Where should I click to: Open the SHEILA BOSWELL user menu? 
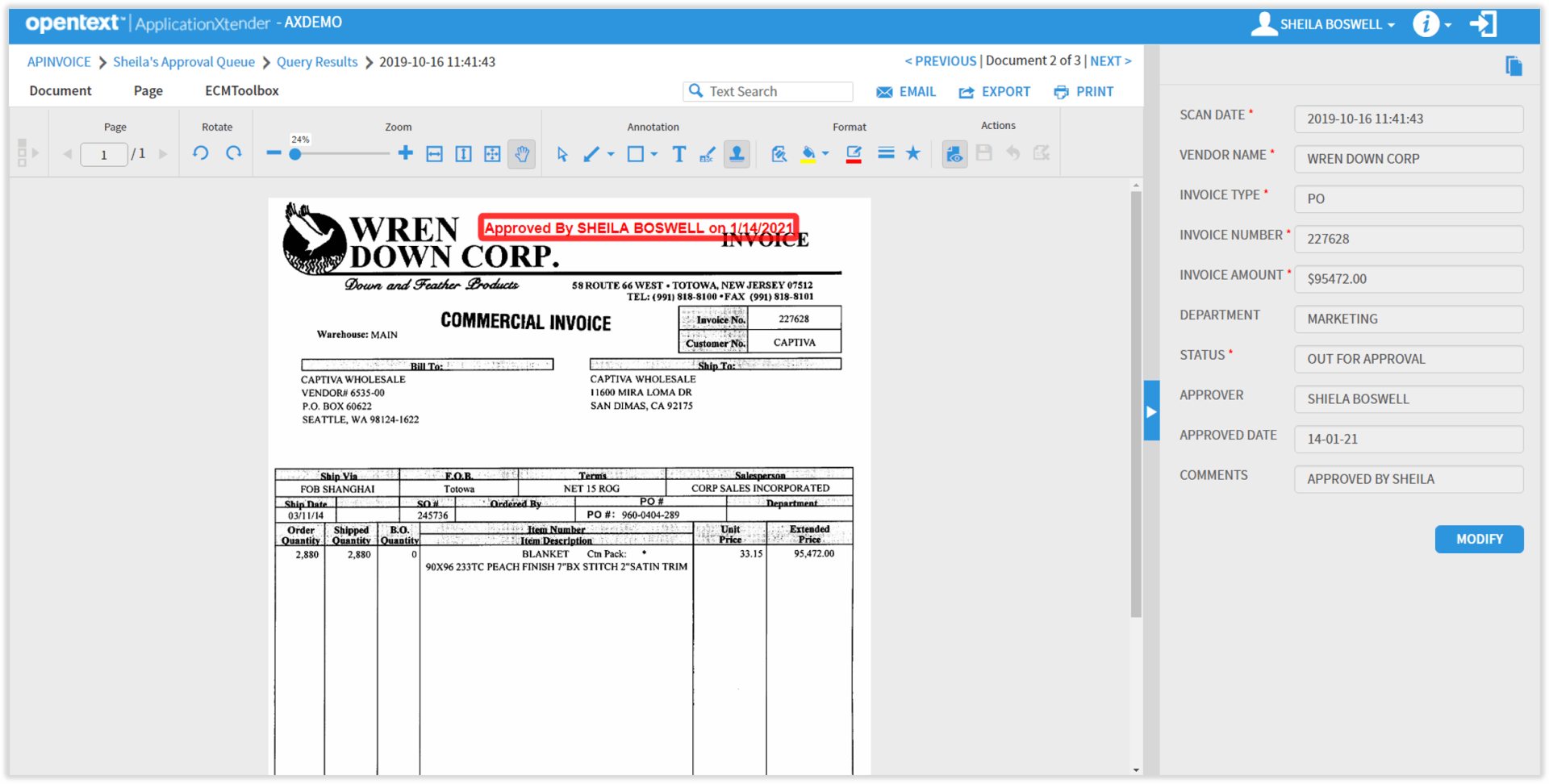point(1323,24)
